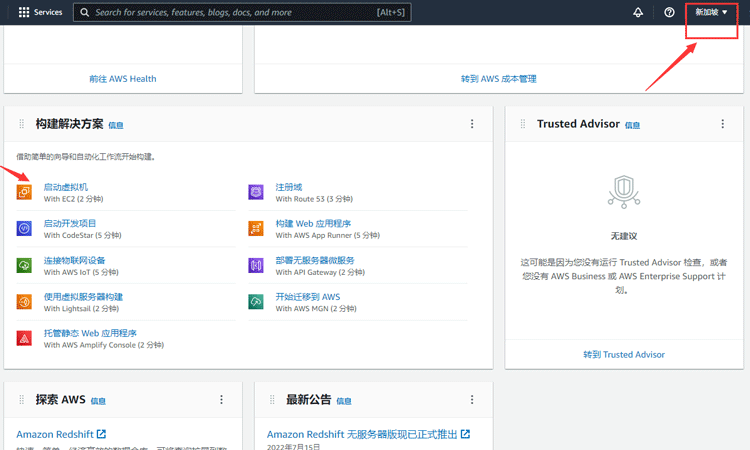Click the CodeStar blue icon

click(x=24, y=229)
